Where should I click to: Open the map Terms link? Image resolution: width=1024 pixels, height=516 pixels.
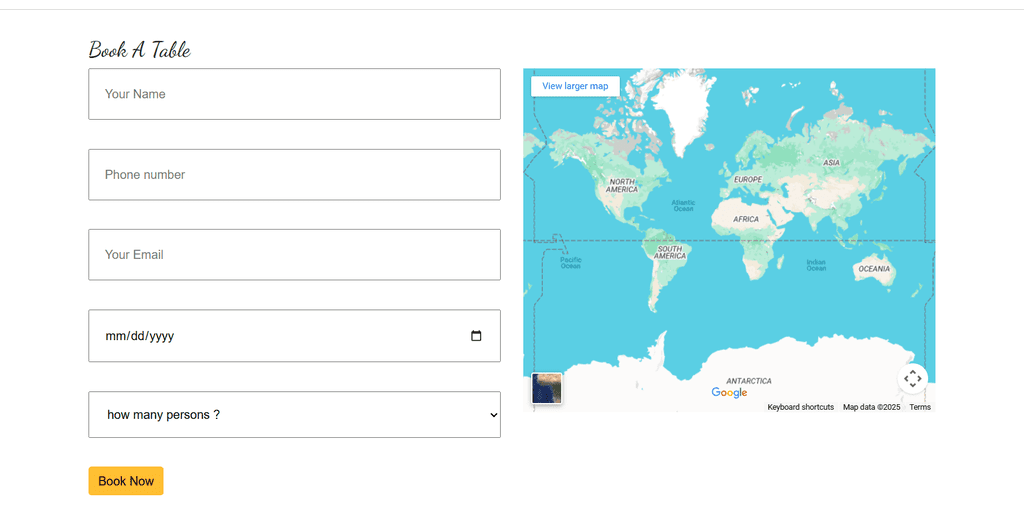tap(920, 407)
